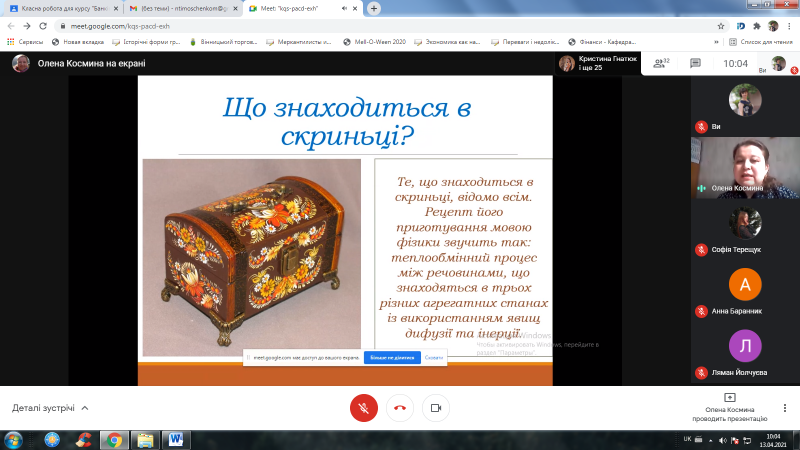Open the Історичні форми bookmark

point(146,42)
